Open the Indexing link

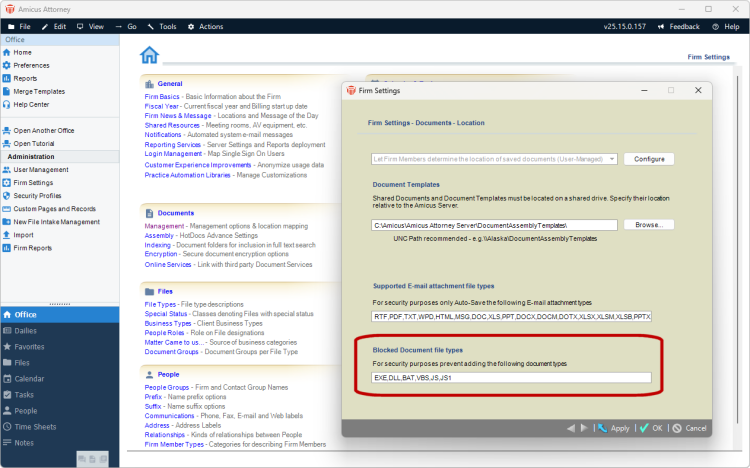coord(157,245)
